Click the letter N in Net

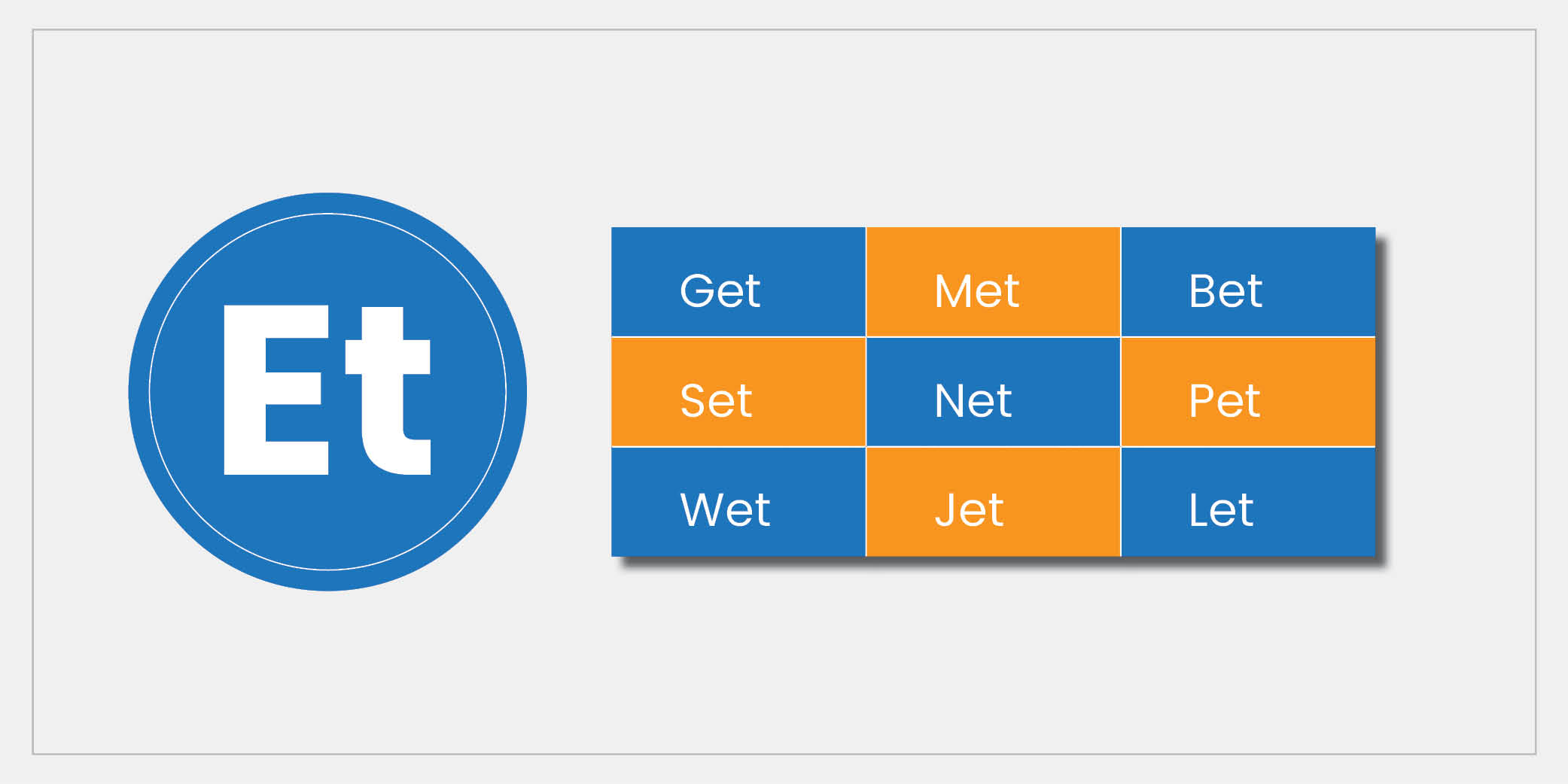[950, 400]
